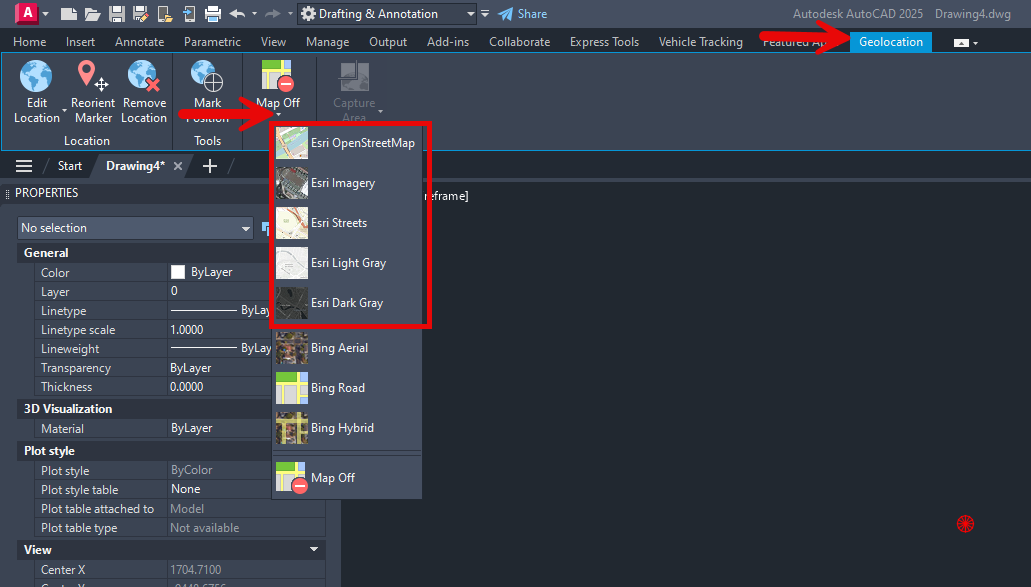
Task: Redo the undone action
Action: (x=272, y=14)
